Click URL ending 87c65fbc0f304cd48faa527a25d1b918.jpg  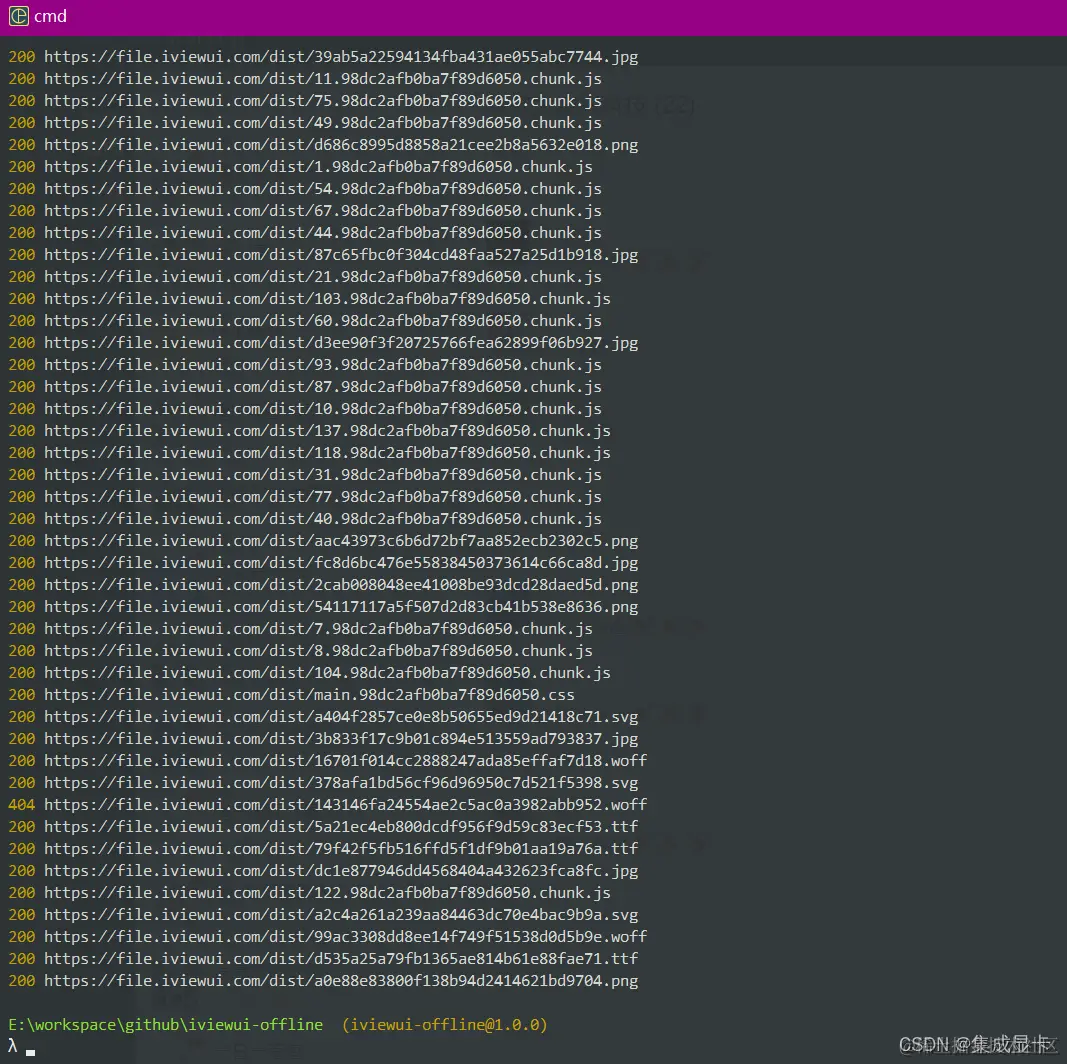coord(341,254)
